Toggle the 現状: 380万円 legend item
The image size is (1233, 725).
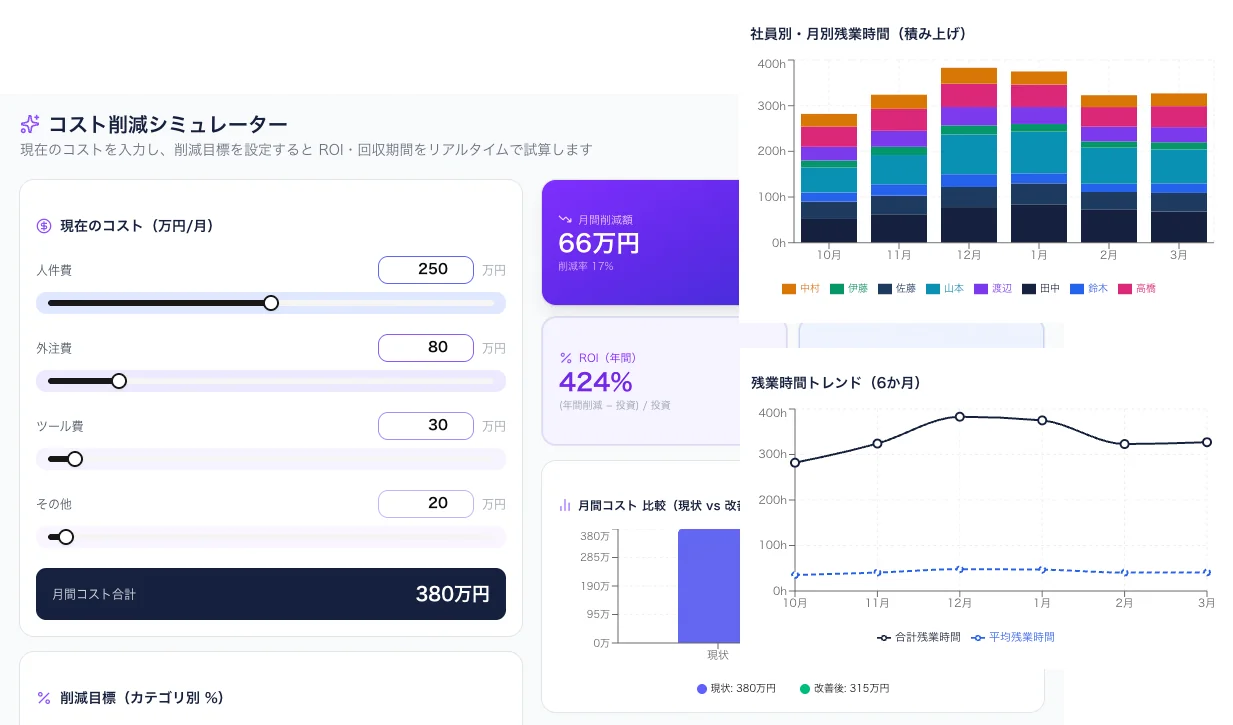tap(736, 689)
